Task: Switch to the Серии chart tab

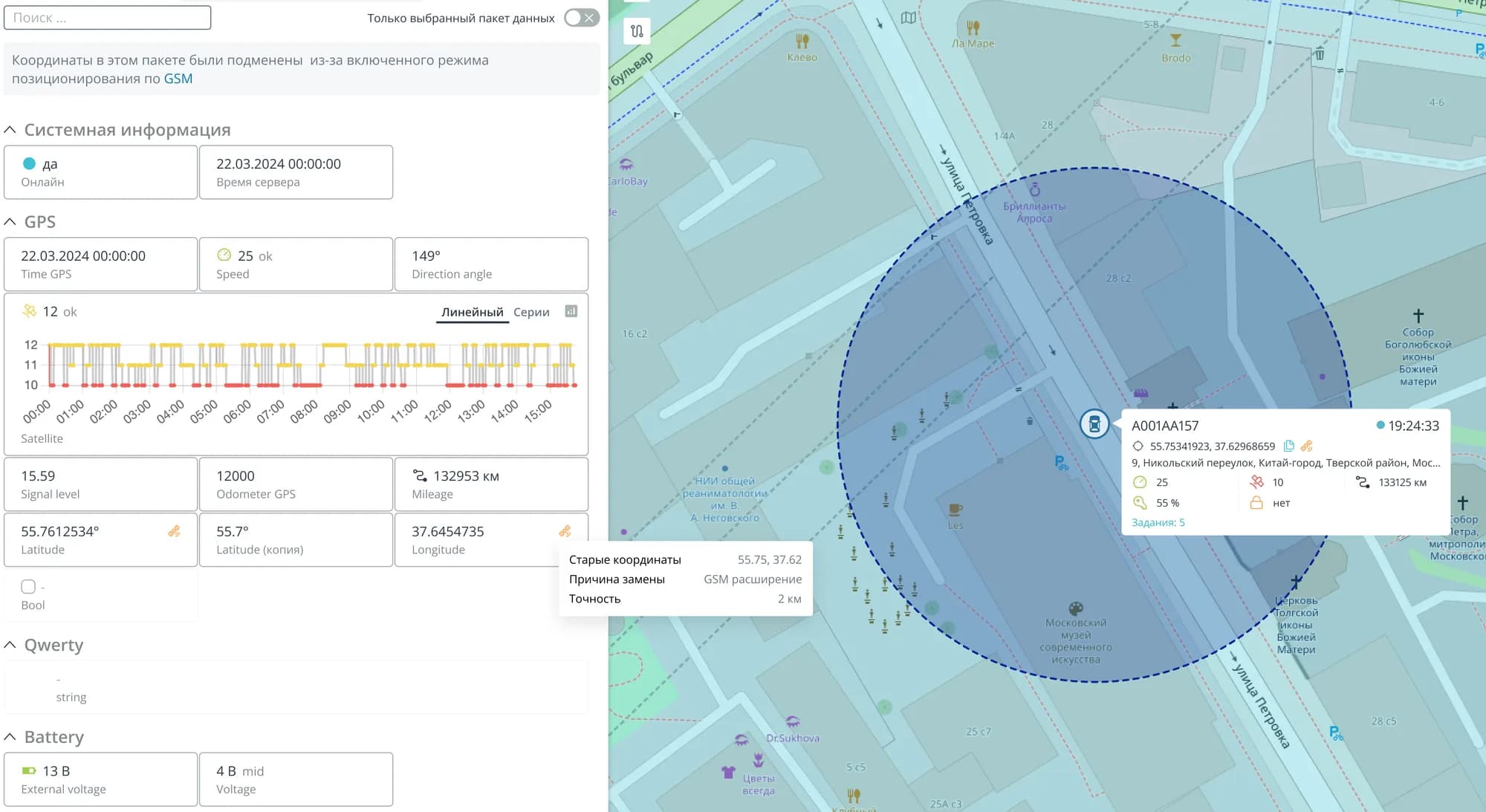Action: [x=531, y=312]
